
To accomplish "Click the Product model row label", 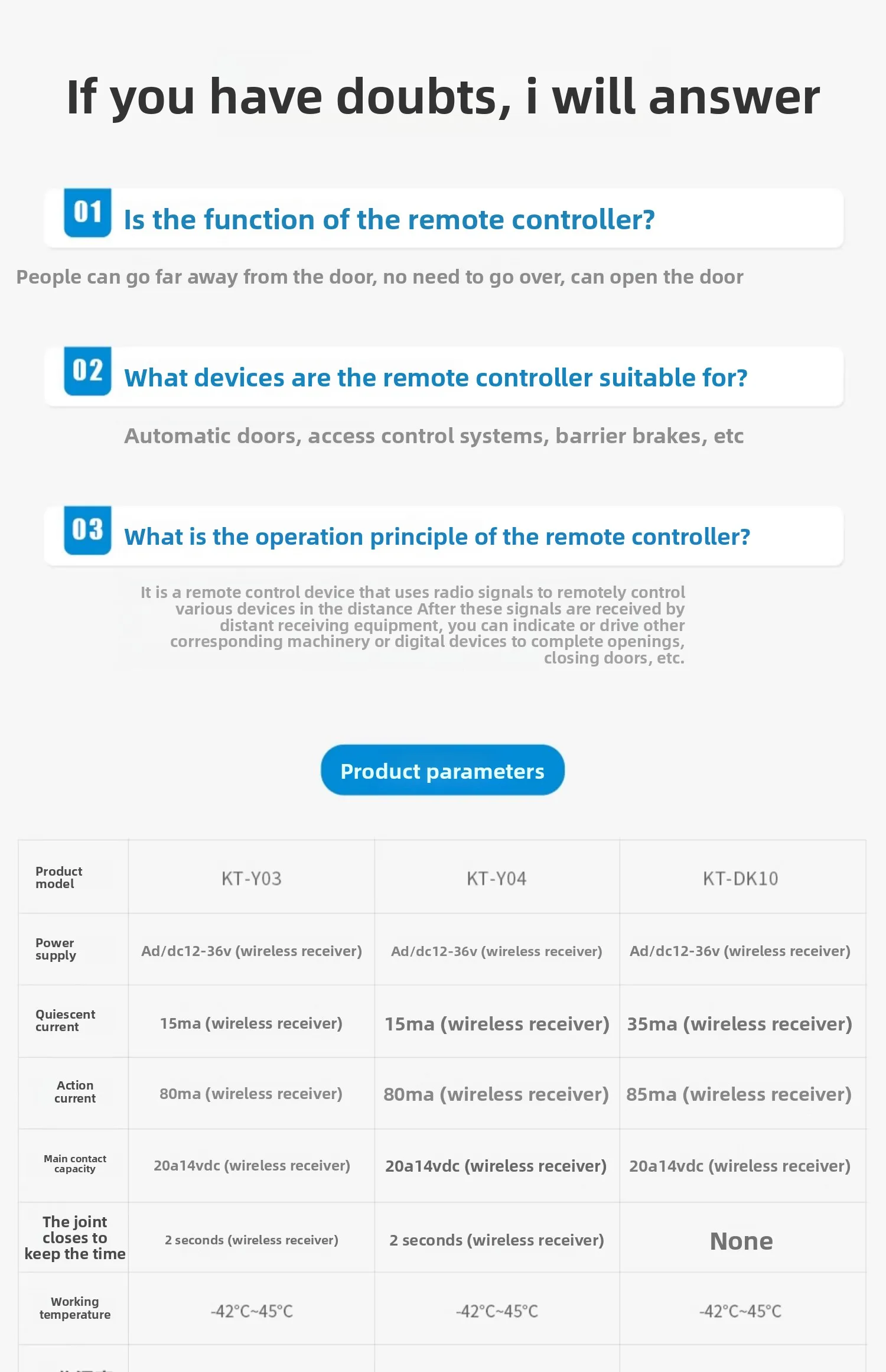I will tap(58, 877).
